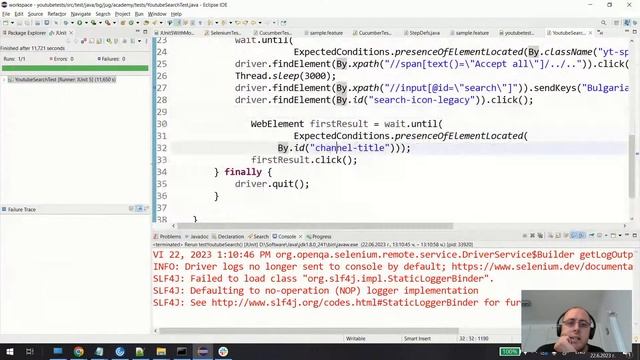Switch to JUnitWithMo... editor tab

click(x=174, y=33)
